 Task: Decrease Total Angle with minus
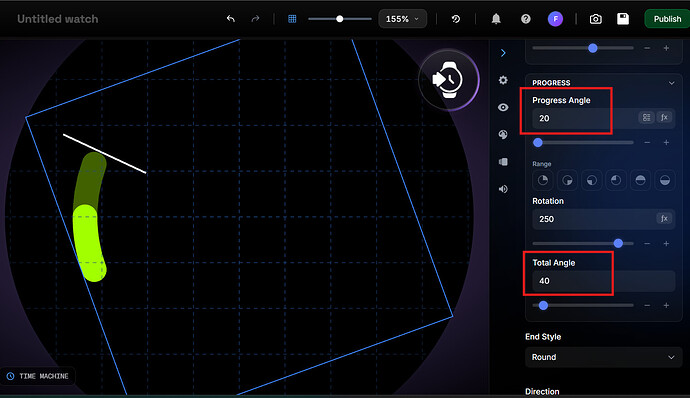click(x=647, y=305)
